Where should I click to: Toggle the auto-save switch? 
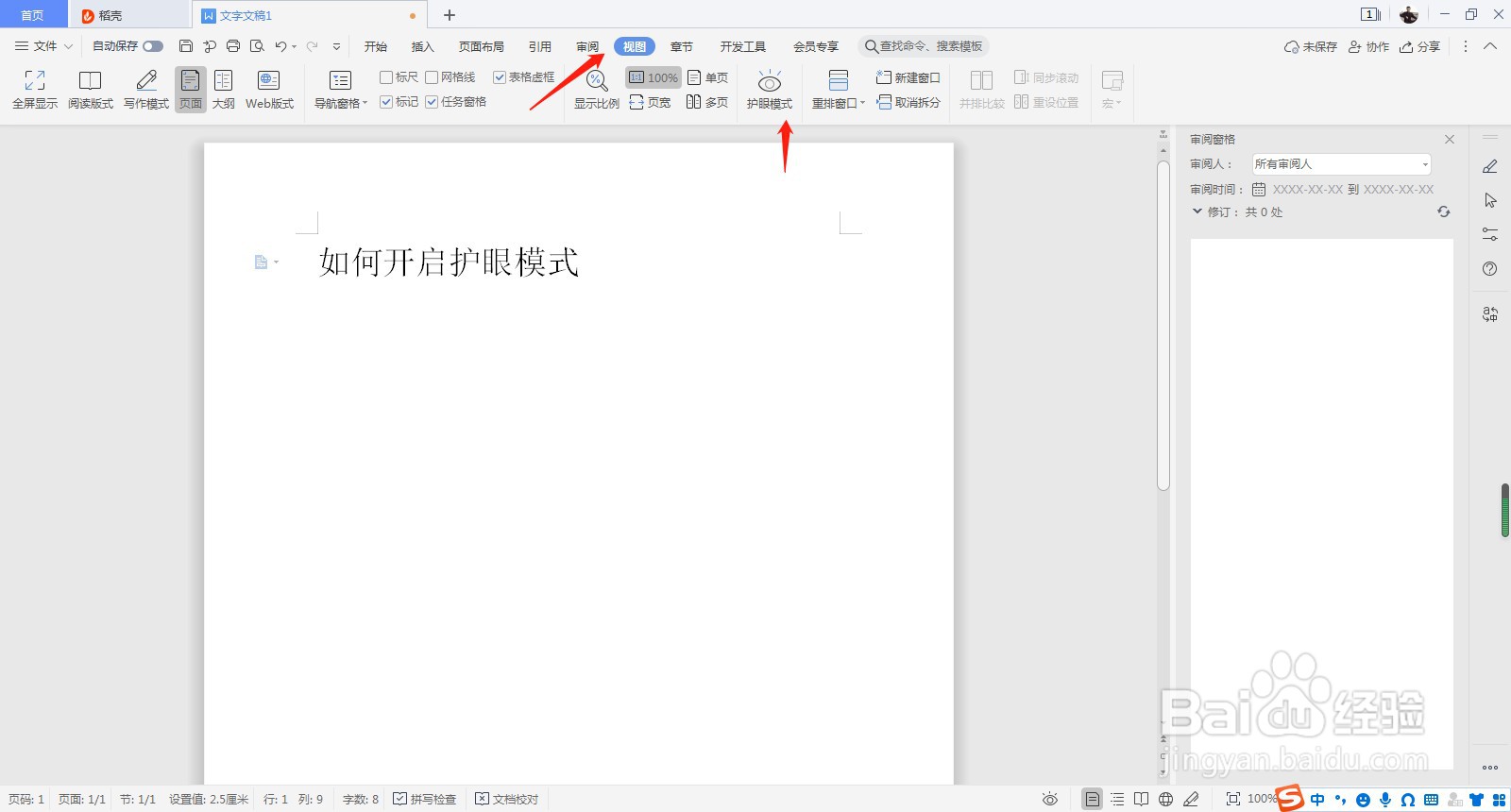click(153, 46)
